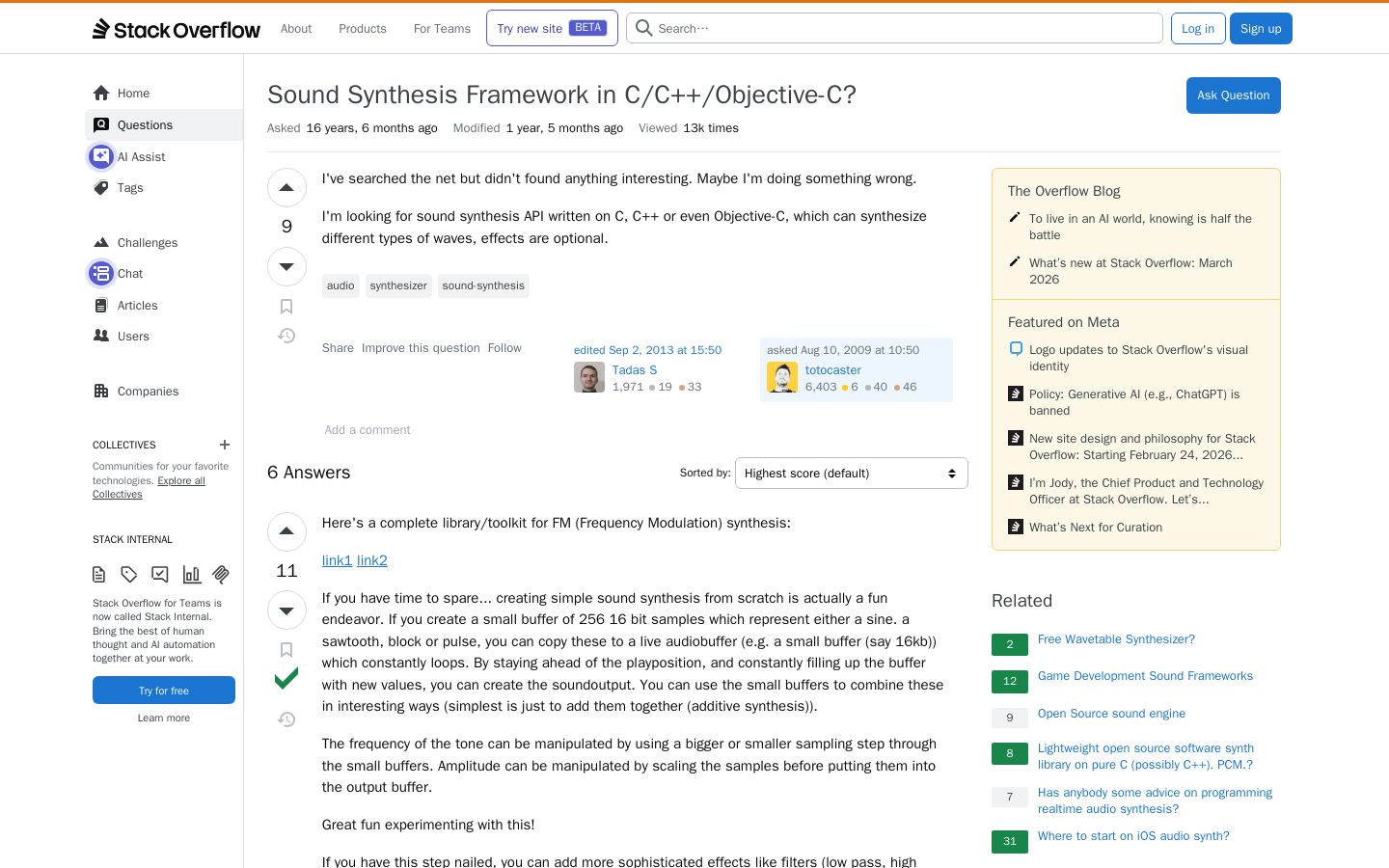Image resolution: width=1389 pixels, height=868 pixels.
Task: Open Tags in the sidebar
Action: [x=164, y=188]
